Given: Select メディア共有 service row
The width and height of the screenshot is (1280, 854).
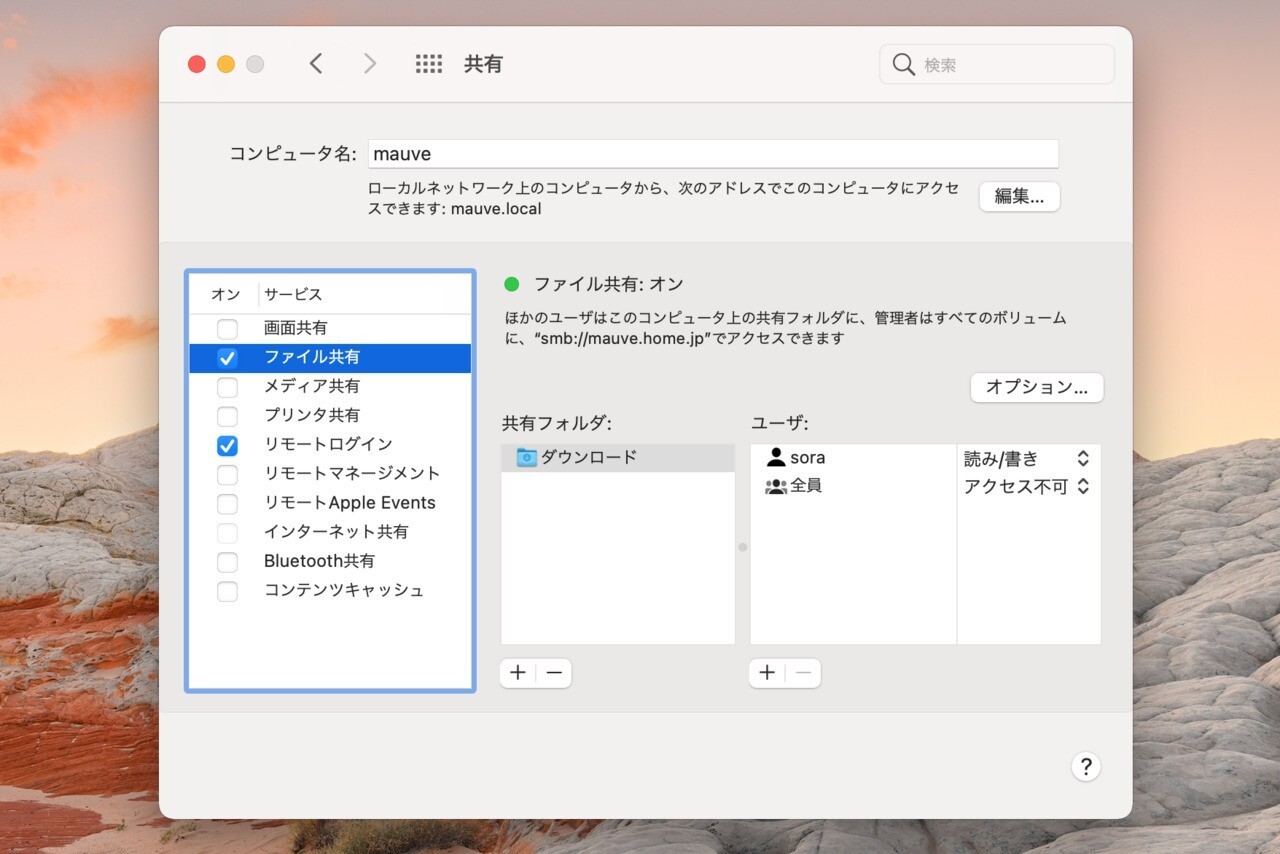Looking at the screenshot, I should [x=312, y=386].
